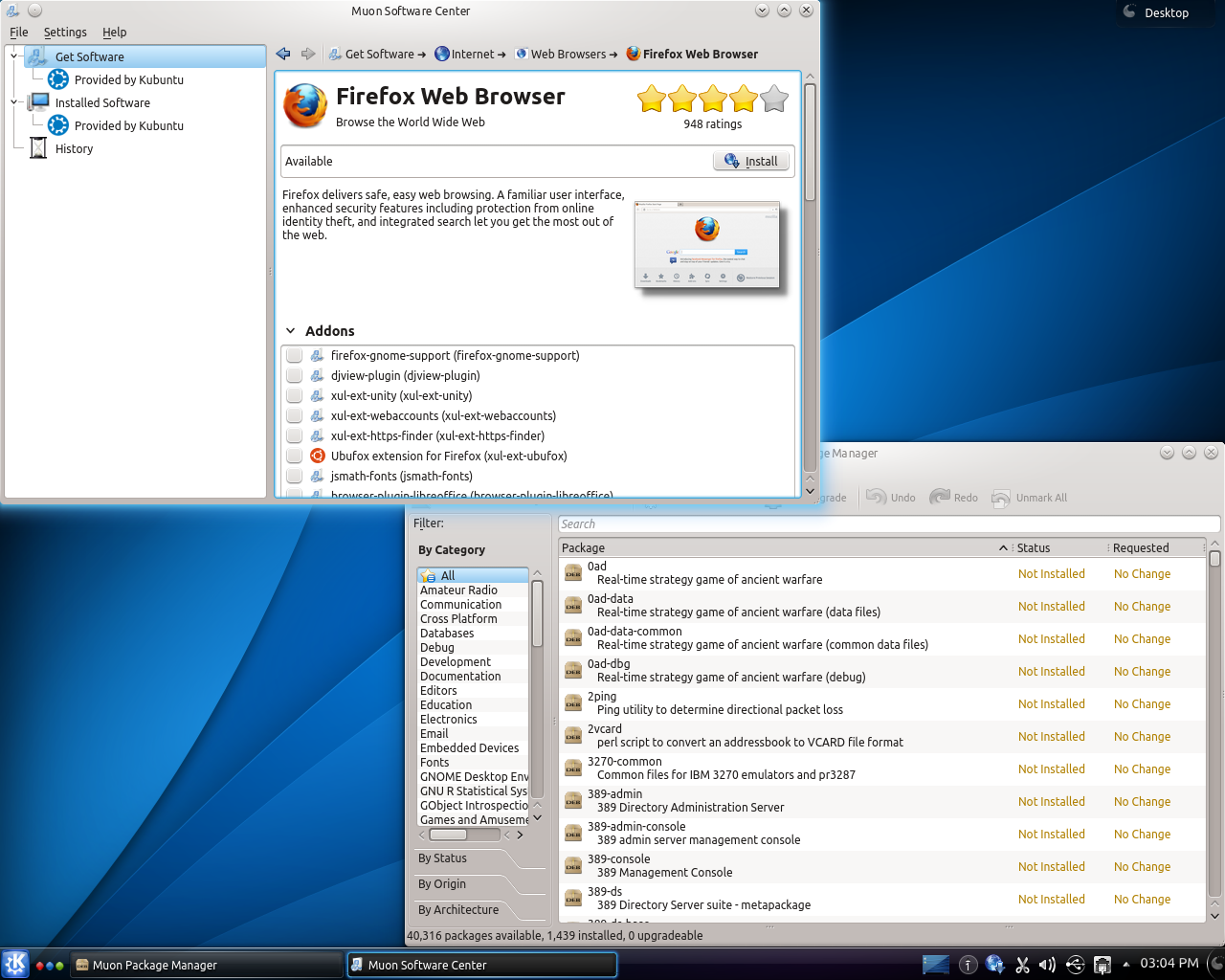
Task: Check the jsmath-fonts addon checkbox
Action: [x=294, y=476]
